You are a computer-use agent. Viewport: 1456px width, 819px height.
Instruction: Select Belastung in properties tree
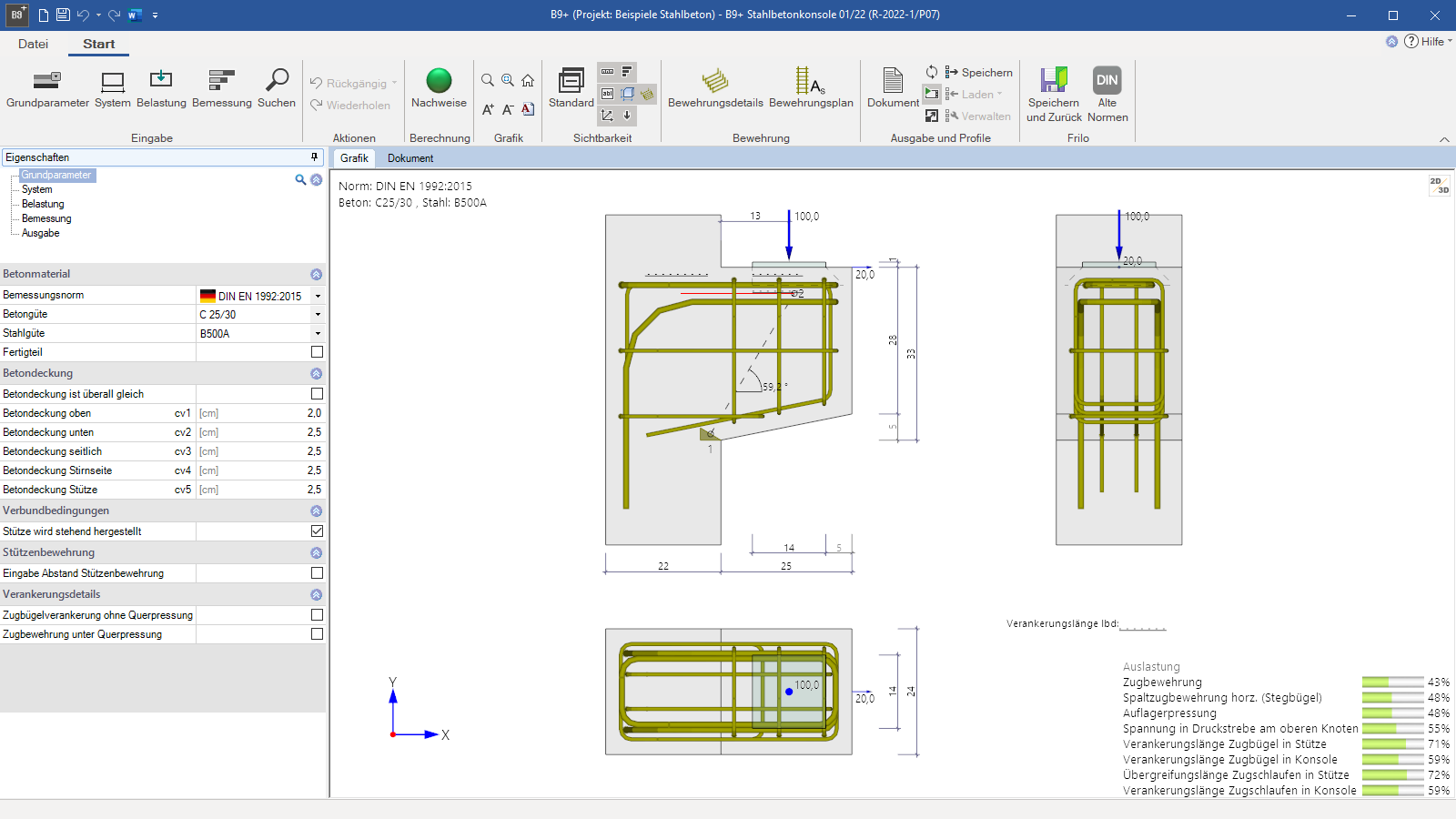click(43, 204)
